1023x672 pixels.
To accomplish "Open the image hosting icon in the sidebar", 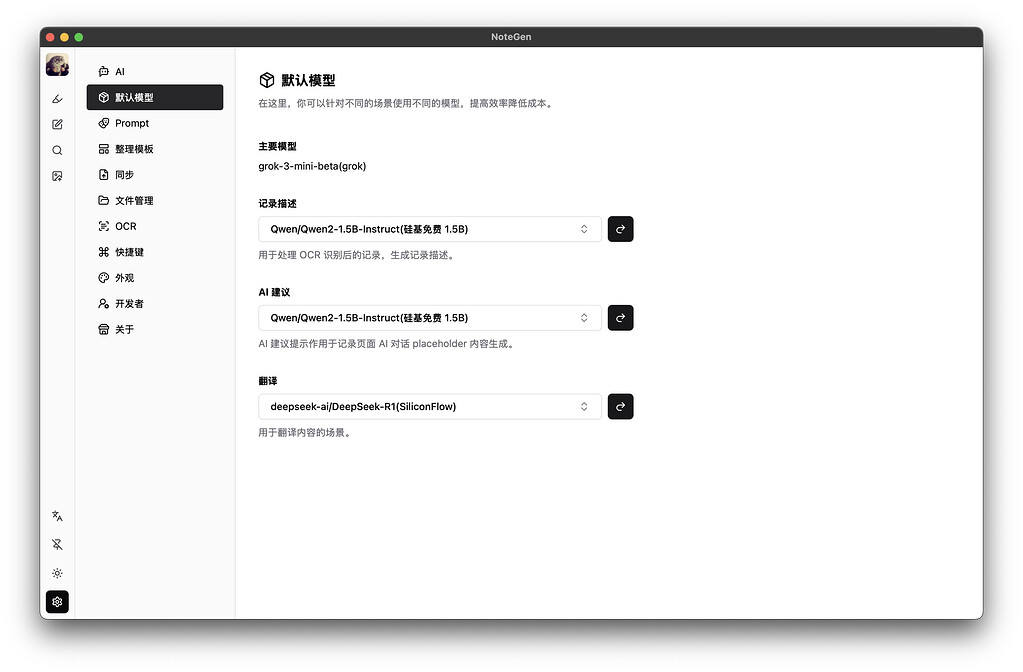I will tap(57, 176).
